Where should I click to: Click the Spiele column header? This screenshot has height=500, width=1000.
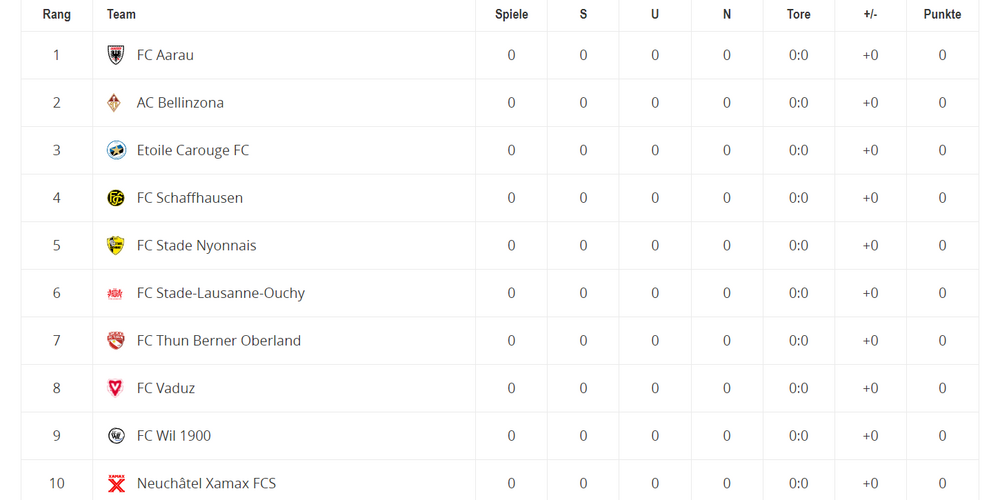[x=511, y=14]
